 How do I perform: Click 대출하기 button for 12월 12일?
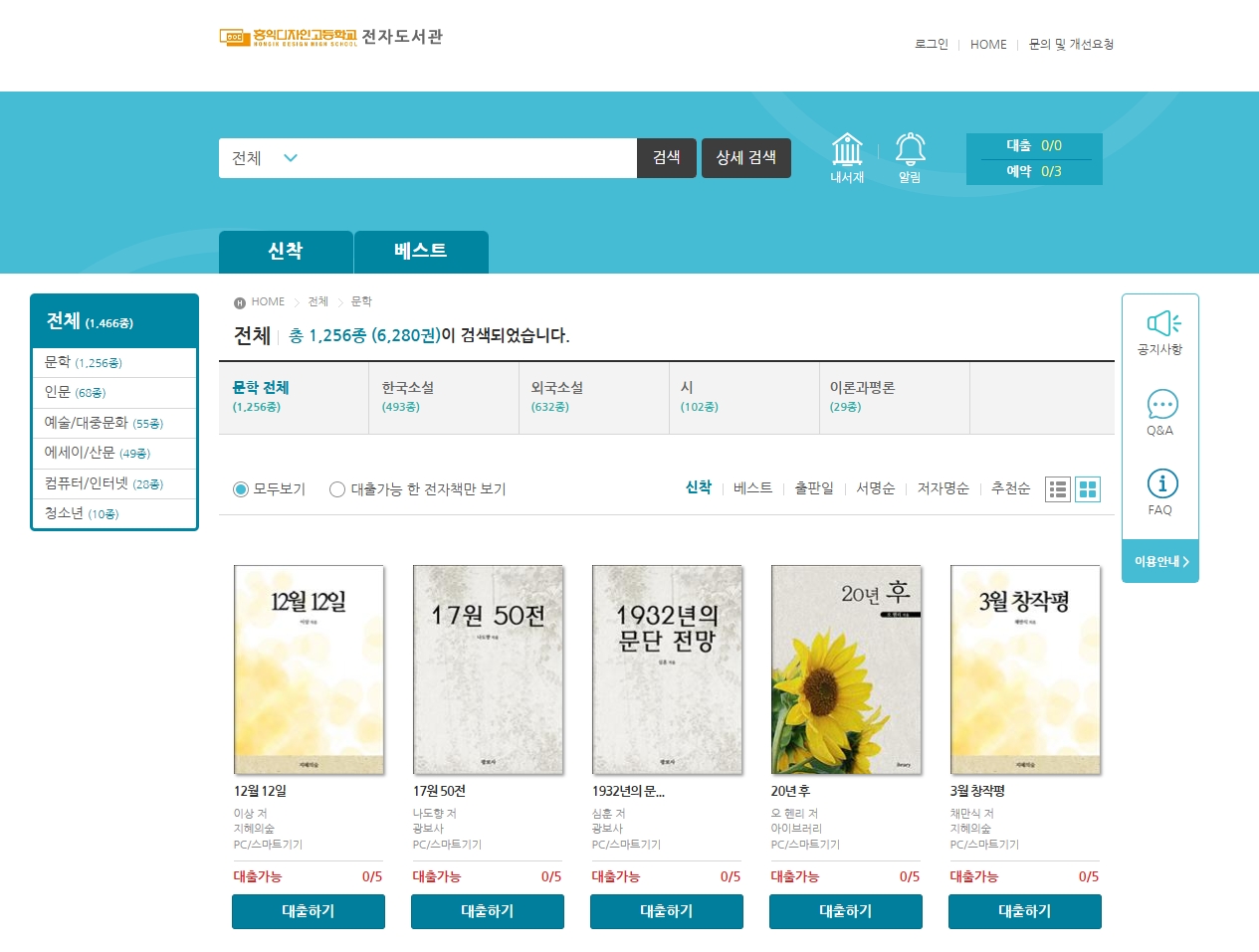[x=309, y=911]
